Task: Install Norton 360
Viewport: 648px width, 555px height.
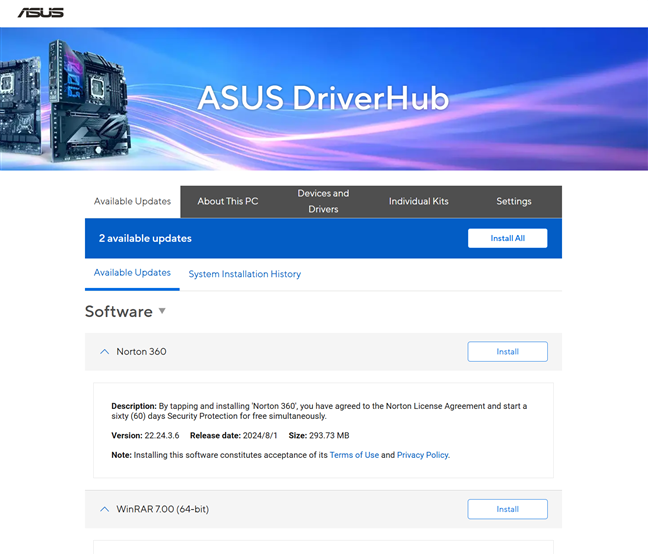Action: click(507, 352)
